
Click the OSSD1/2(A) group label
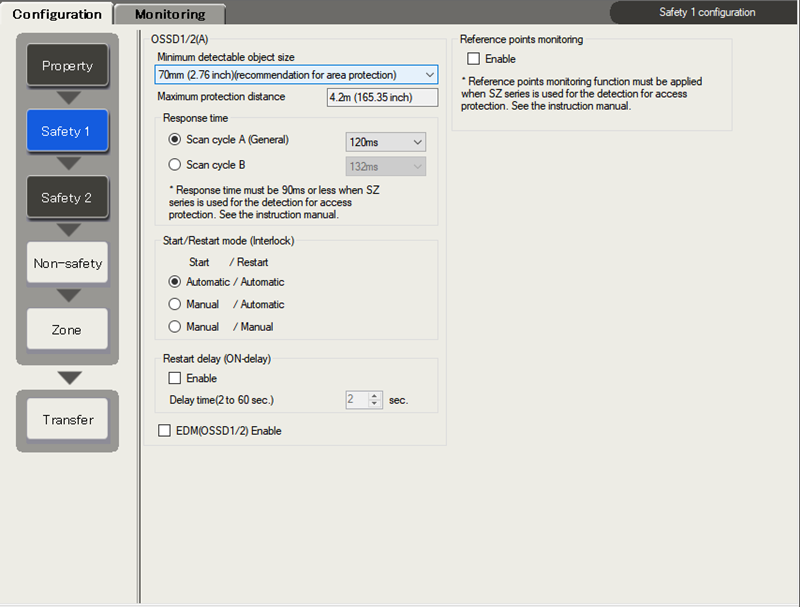pyautogui.click(x=180, y=39)
